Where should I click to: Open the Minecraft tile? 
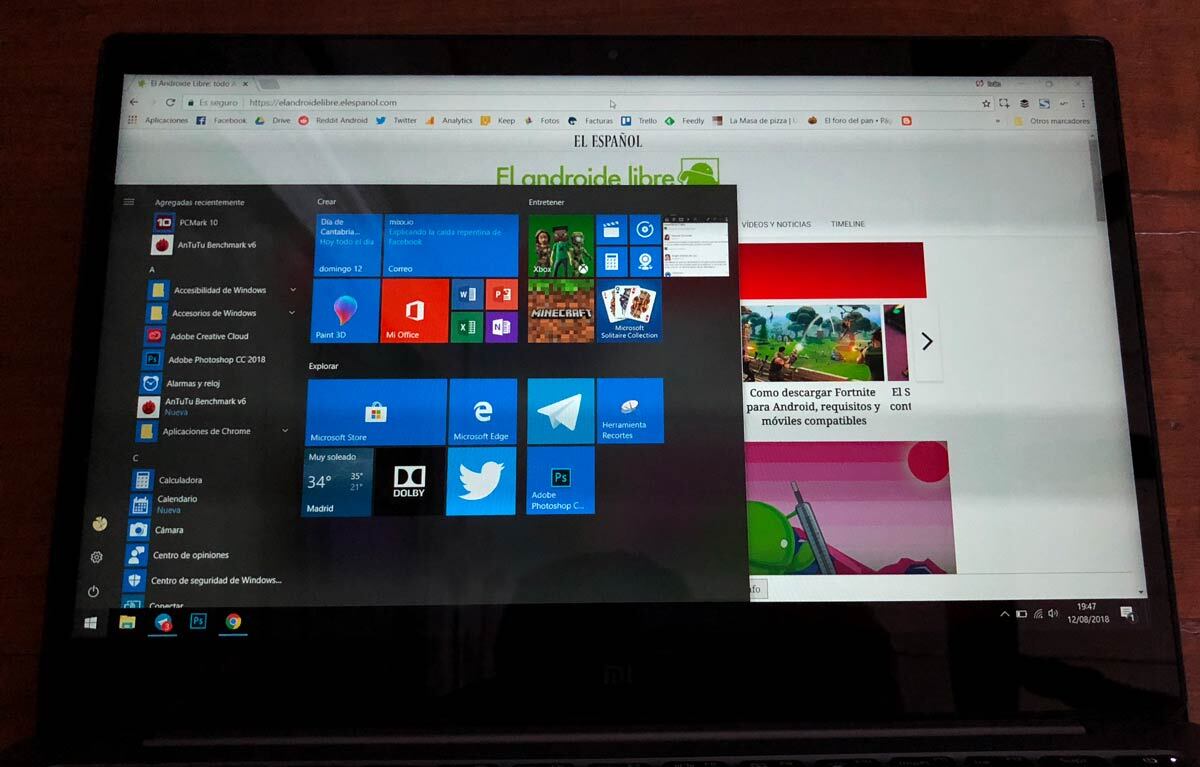(561, 310)
